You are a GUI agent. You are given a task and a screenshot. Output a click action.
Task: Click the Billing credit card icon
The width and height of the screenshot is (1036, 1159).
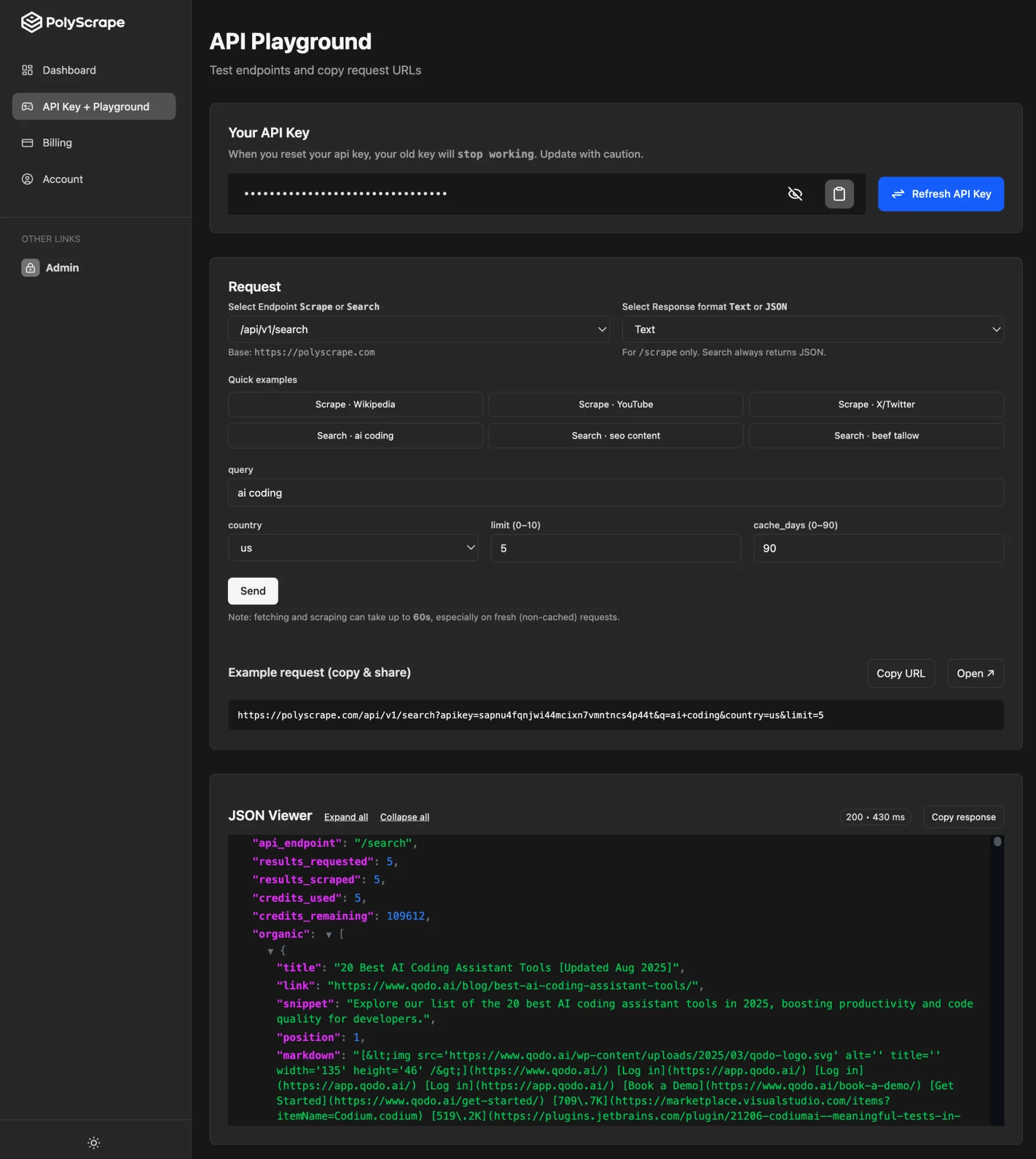click(x=27, y=143)
